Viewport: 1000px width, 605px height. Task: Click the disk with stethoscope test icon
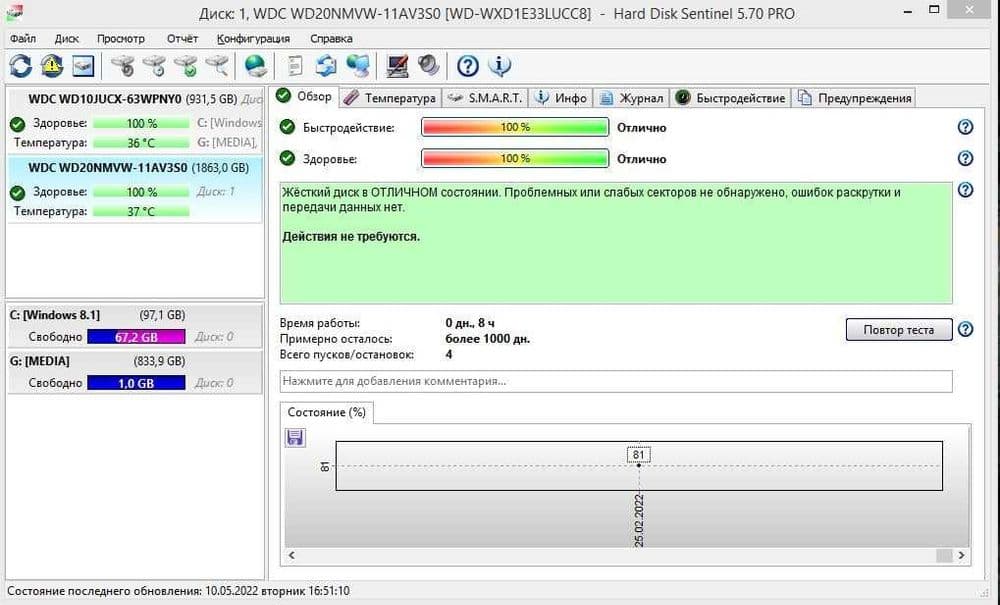(x=122, y=66)
